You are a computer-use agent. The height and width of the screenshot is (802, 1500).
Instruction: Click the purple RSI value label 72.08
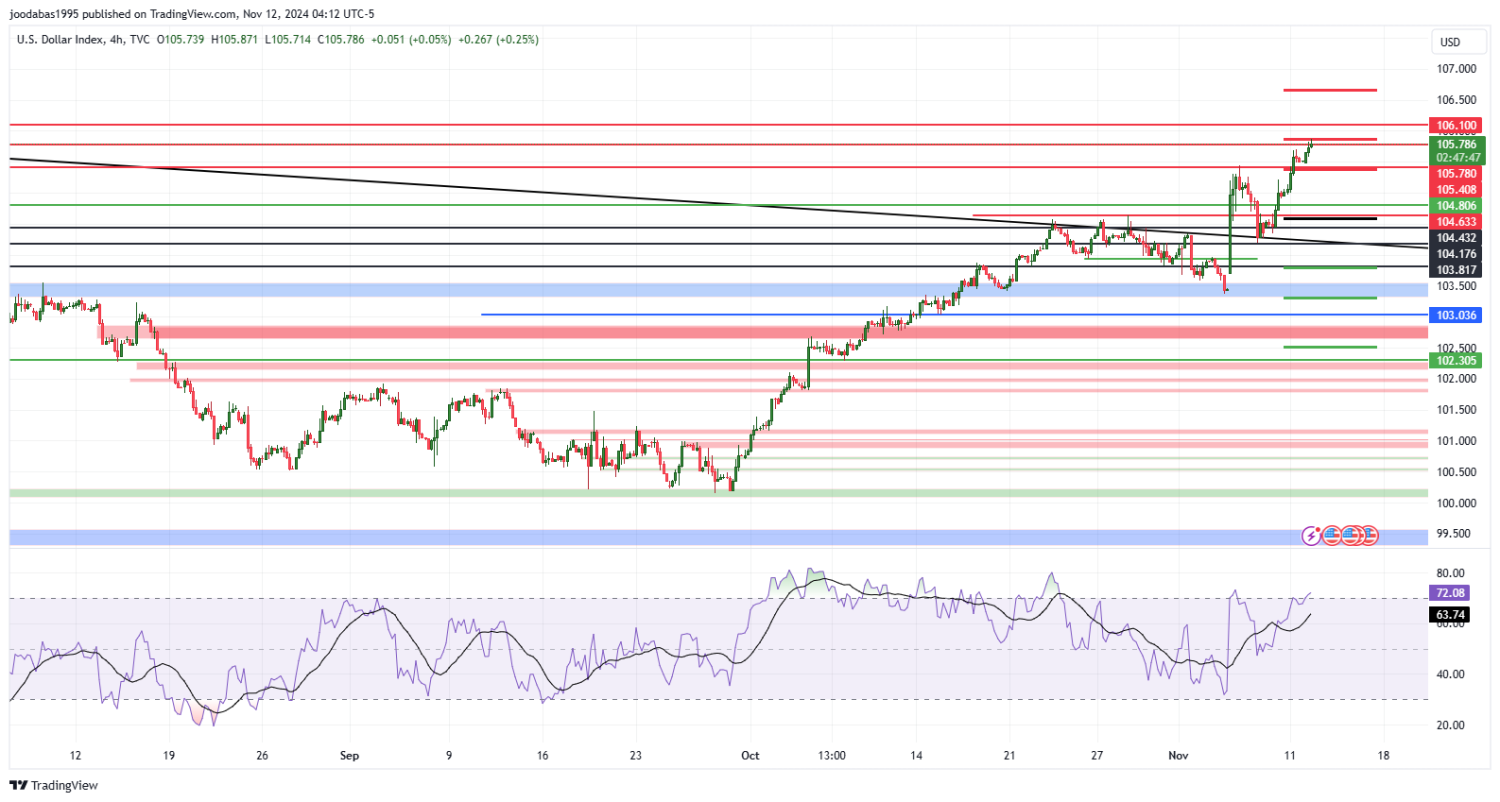point(1451,593)
